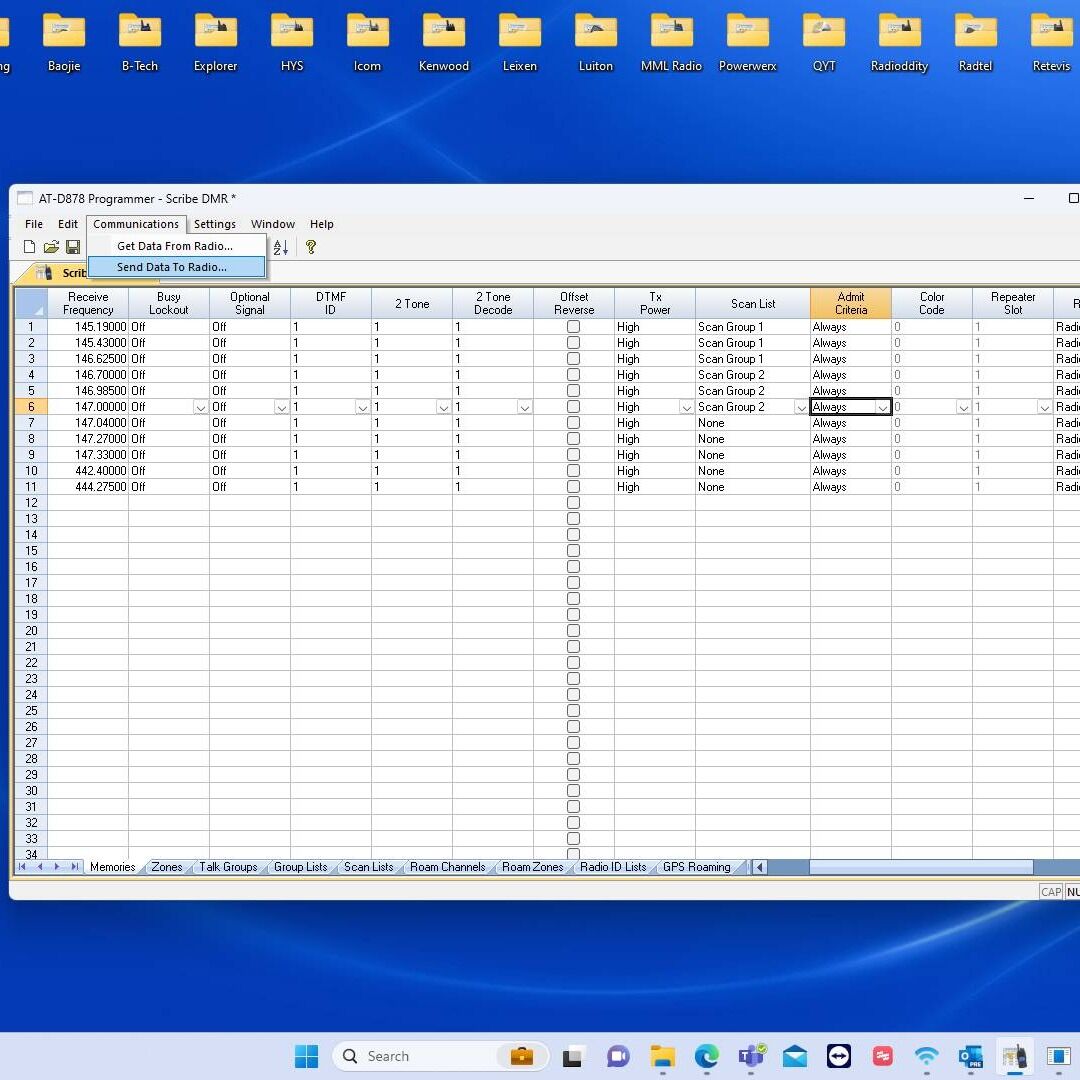The width and height of the screenshot is (1080, 1080).
Task: Open the QYT desktop folder
Action: (824, 43)
